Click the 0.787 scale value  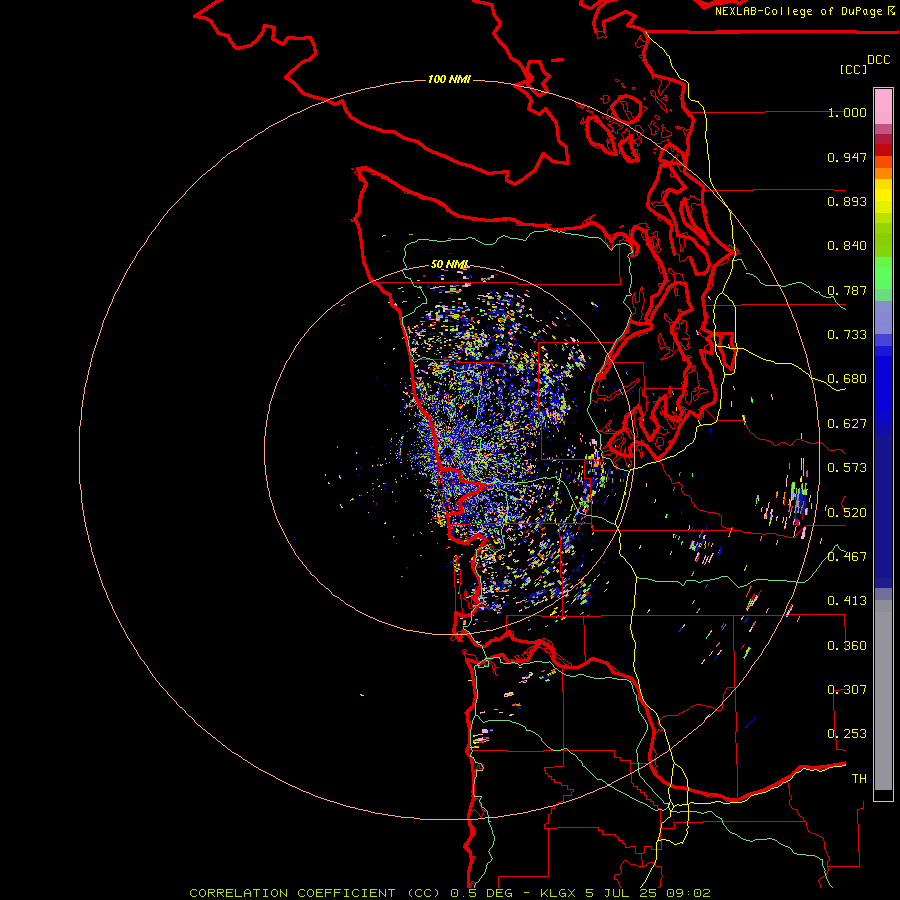tap(847, 290)
